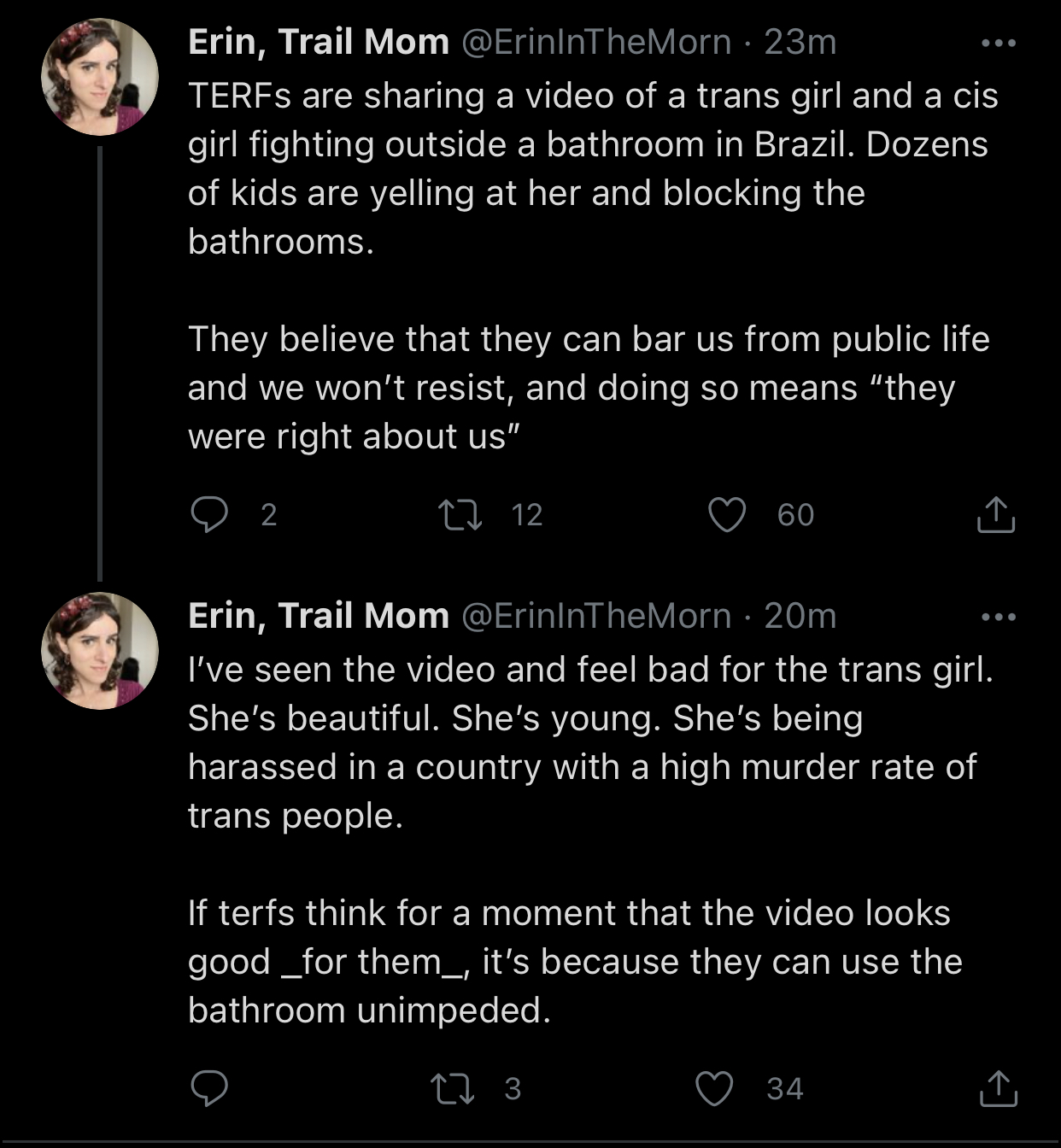
Task: Open the 23m timestamp permalink
Action: pos(800,42)
